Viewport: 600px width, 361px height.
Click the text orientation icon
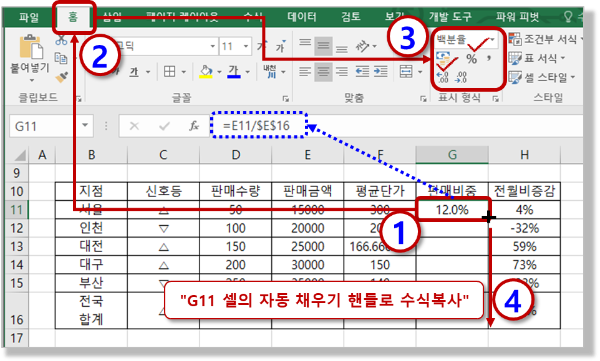(362, 46)
